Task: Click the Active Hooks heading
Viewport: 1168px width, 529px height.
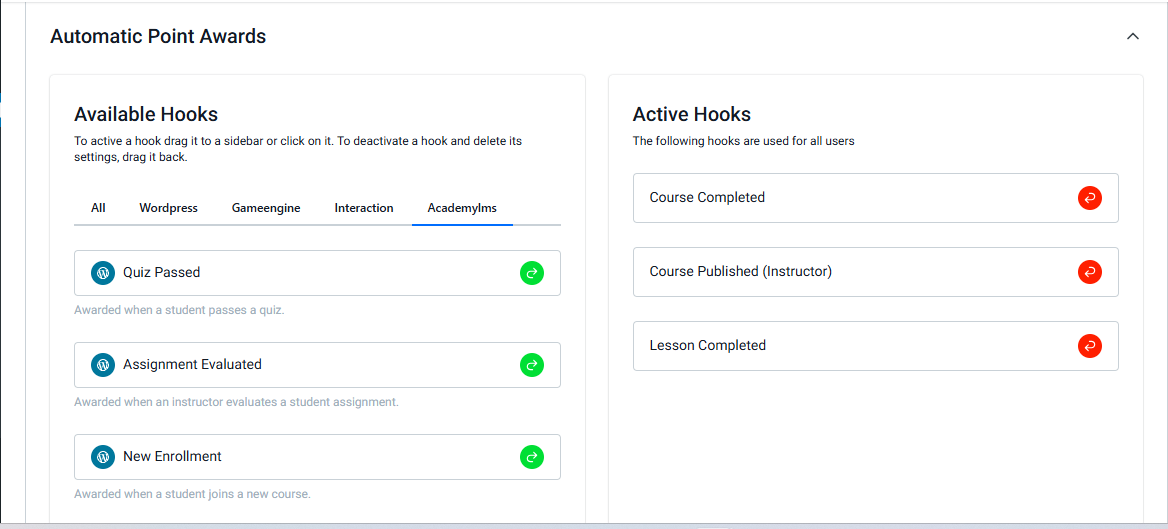Action: pos(691,114)
